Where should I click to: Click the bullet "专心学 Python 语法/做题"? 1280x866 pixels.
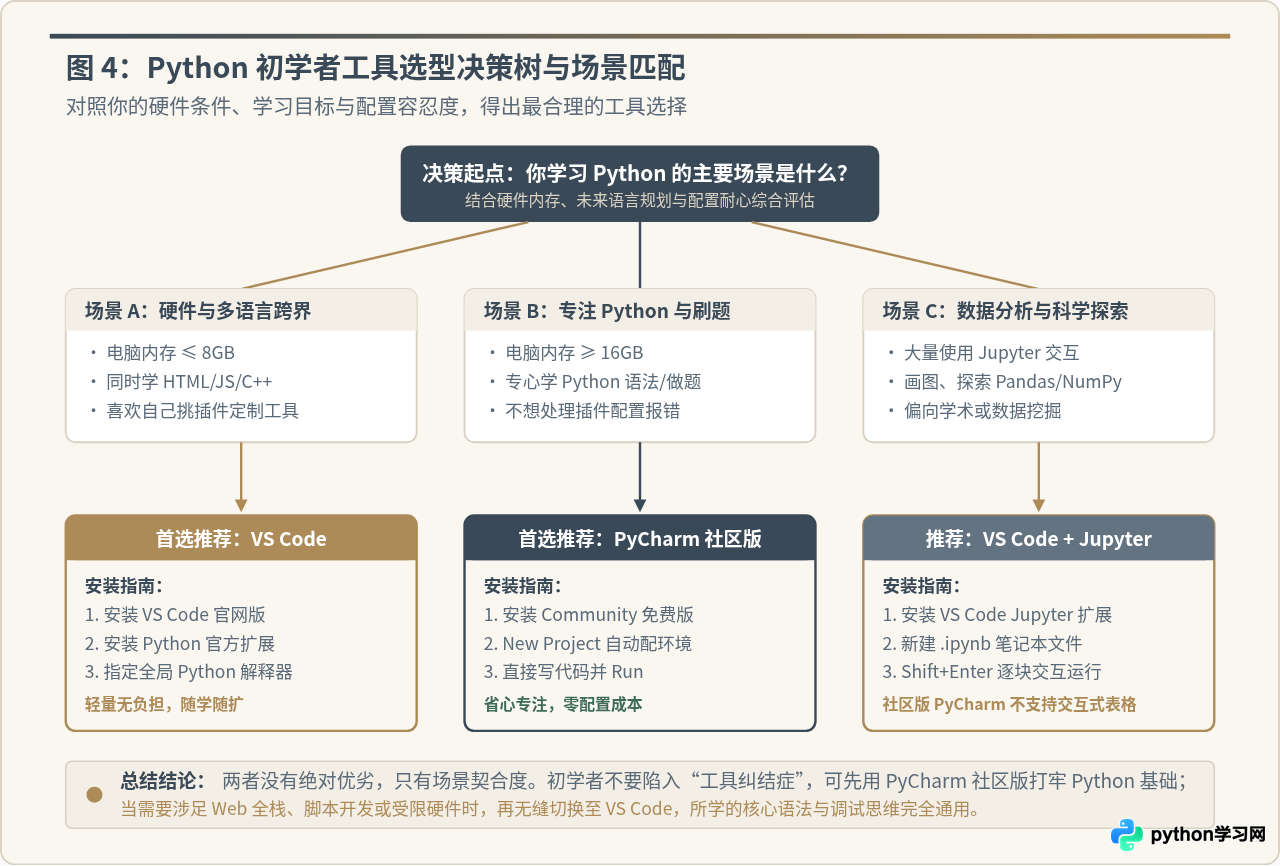(604, 382)
